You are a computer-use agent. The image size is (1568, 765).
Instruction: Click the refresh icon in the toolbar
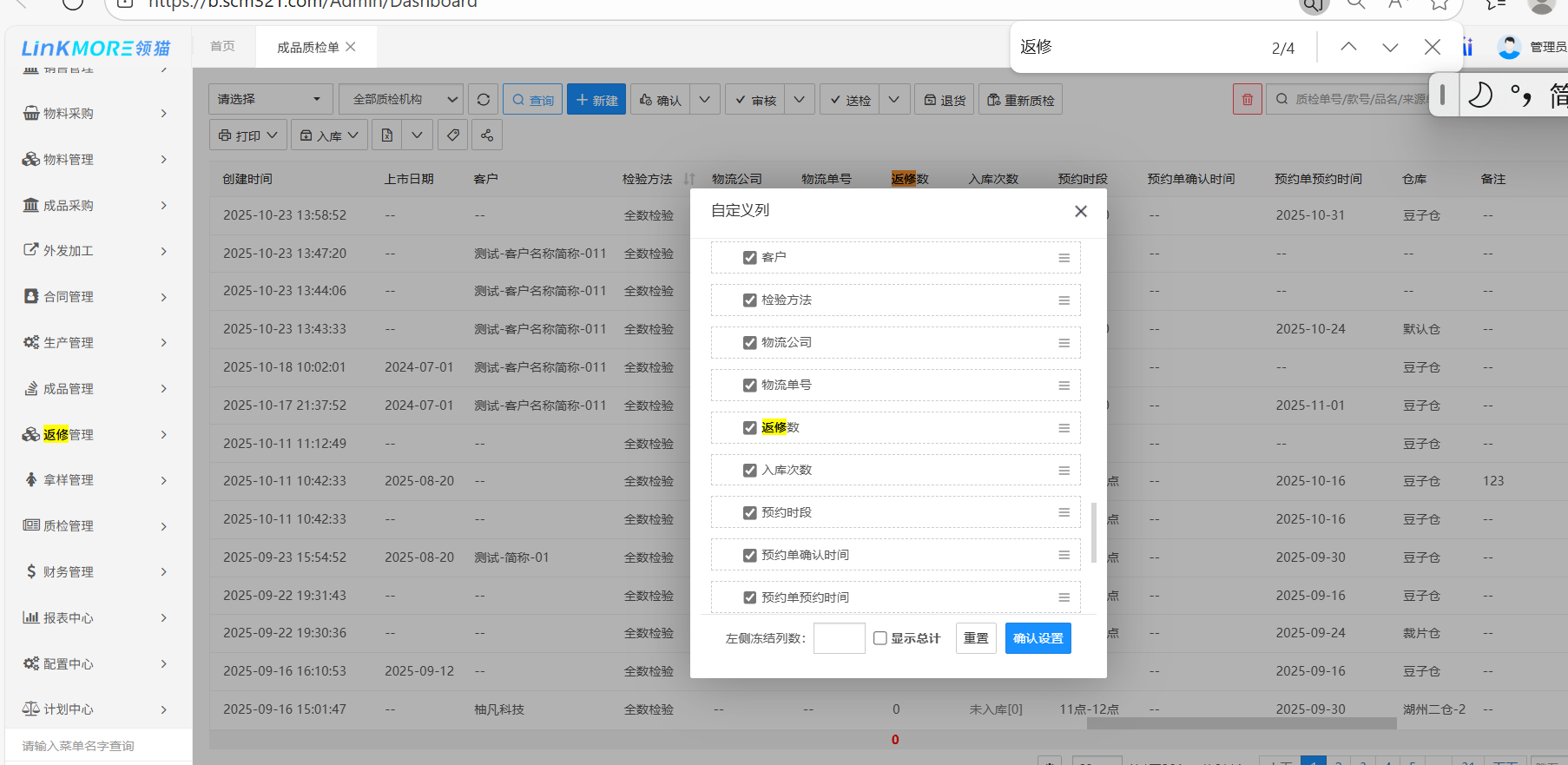pos(484,100)
